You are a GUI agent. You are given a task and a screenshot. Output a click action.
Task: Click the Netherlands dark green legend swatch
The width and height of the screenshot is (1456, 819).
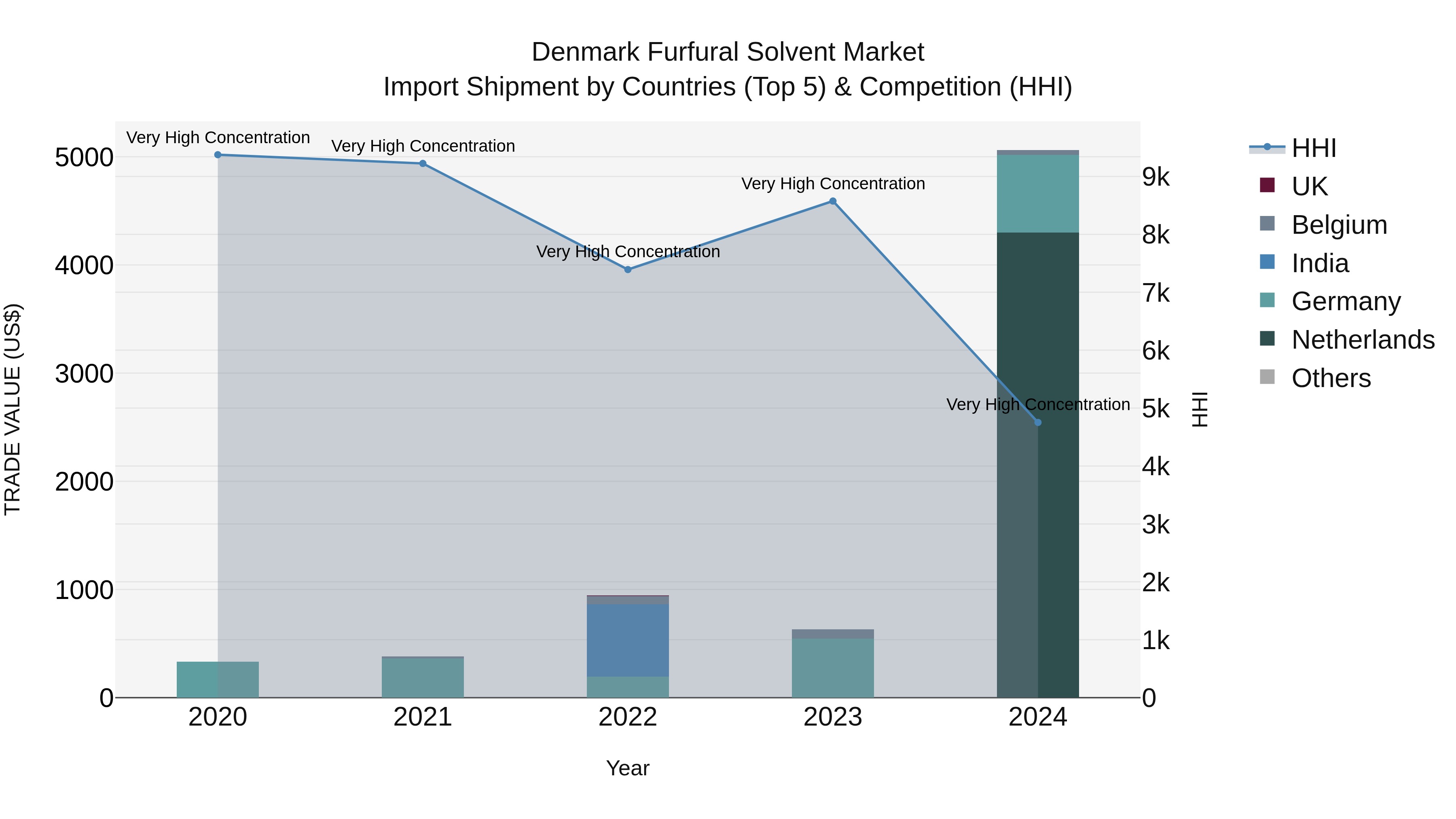(x=1267, y=338)
